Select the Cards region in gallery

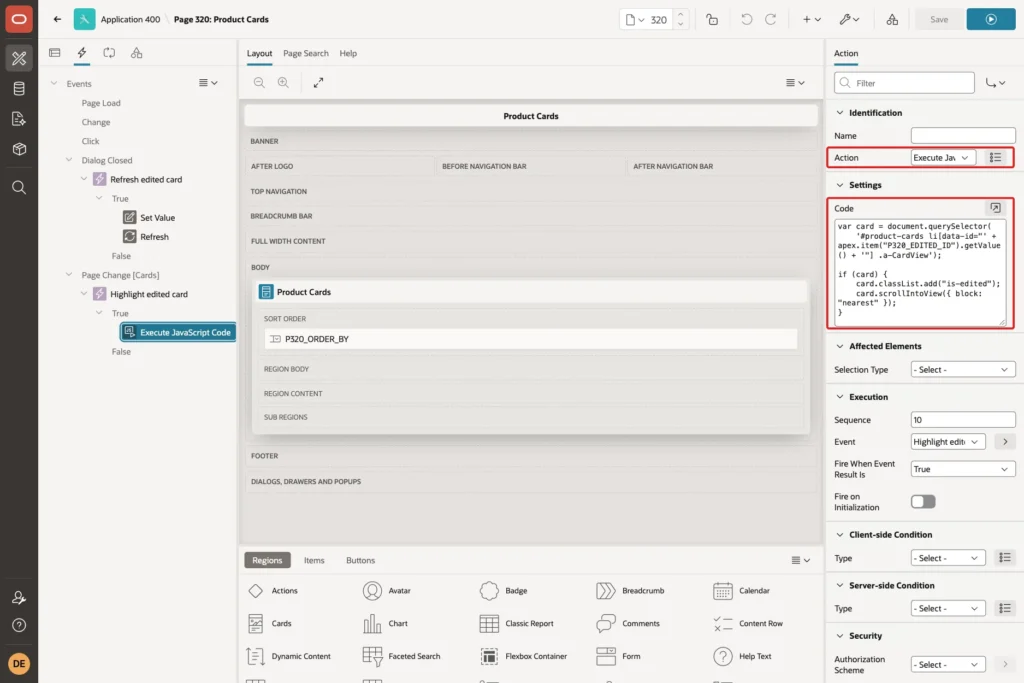(x=270, y=624)
